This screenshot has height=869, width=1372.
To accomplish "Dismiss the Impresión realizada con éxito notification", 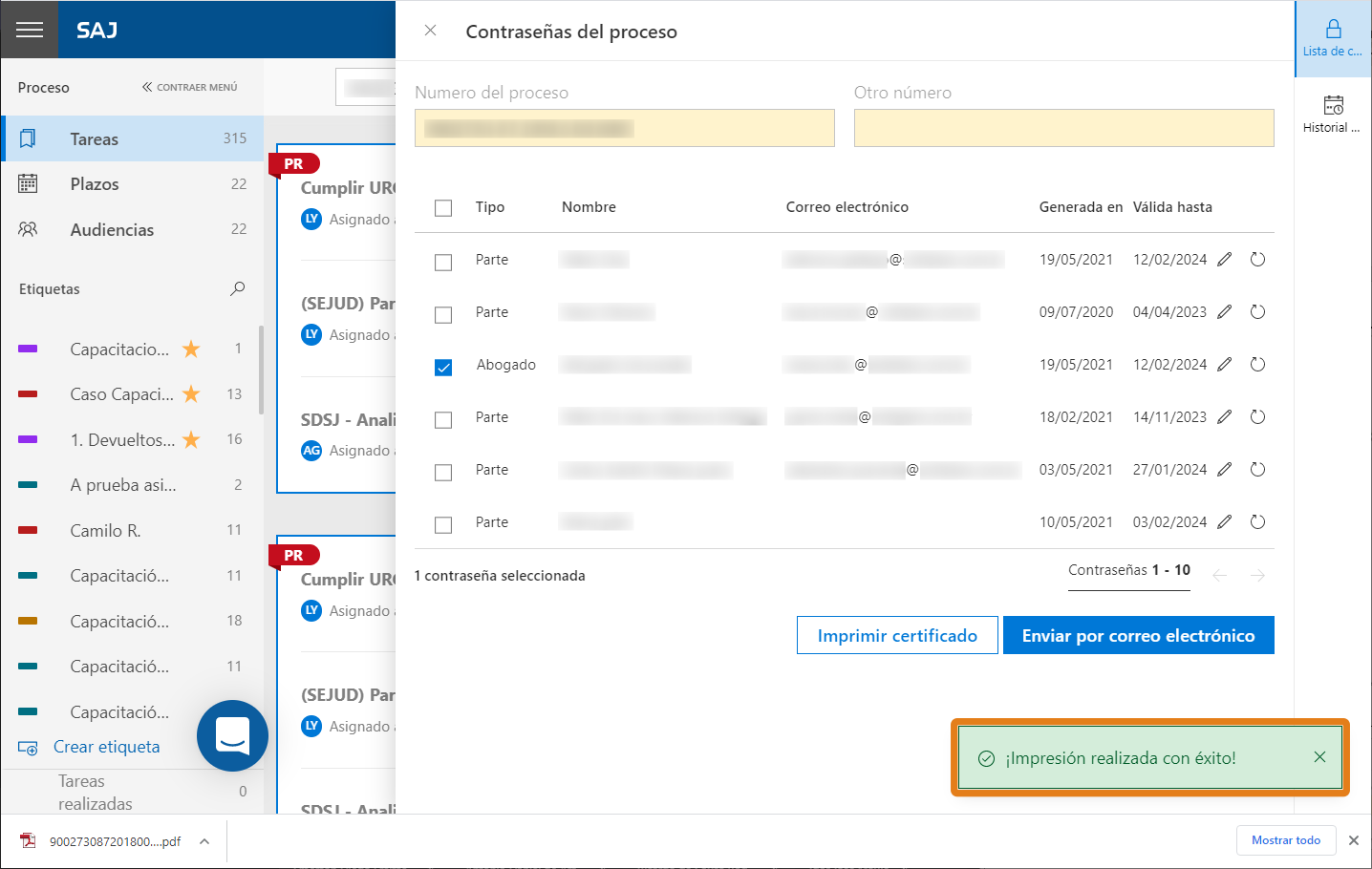I will point(1319,757).
